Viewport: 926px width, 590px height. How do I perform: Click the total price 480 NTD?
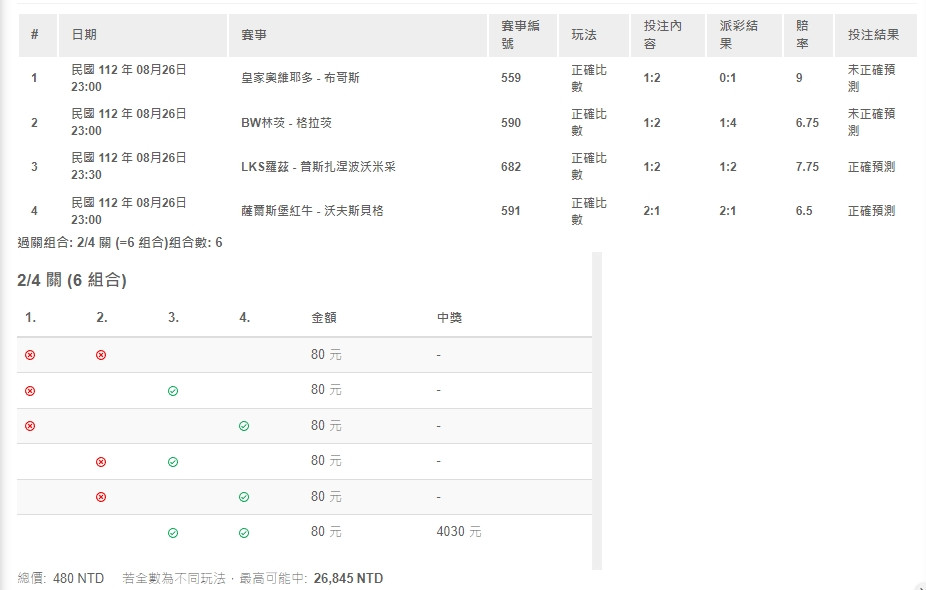pos(79,578)
